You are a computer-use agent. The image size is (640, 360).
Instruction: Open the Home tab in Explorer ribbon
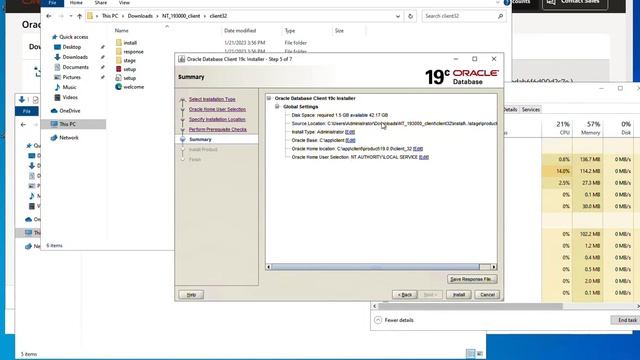76,3
